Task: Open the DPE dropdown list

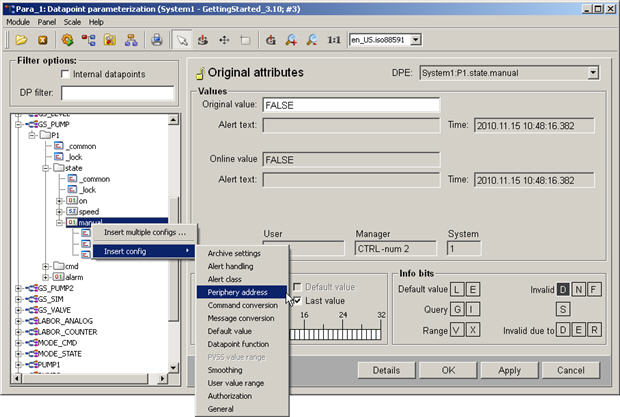Action: pyautogui.click(x=593, y=72)
